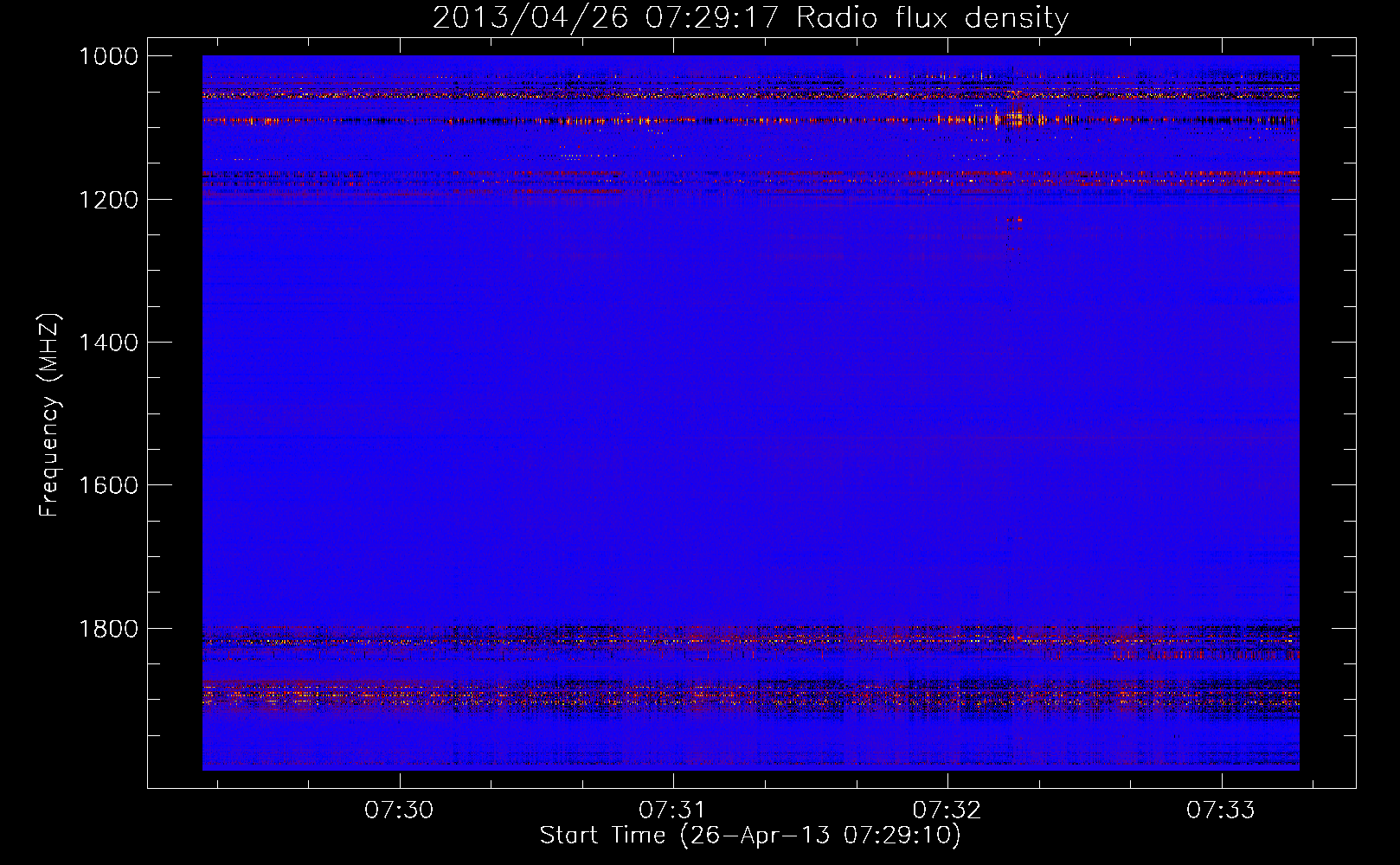Click the 07:31 time tick label
The image size is (1400, 865).
(673, 810)
